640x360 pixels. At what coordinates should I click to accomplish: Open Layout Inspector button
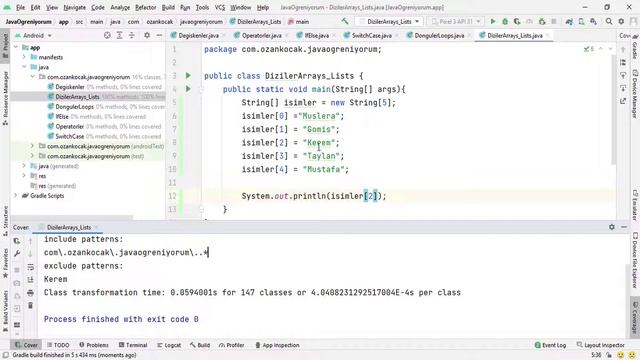pos(600,345)
